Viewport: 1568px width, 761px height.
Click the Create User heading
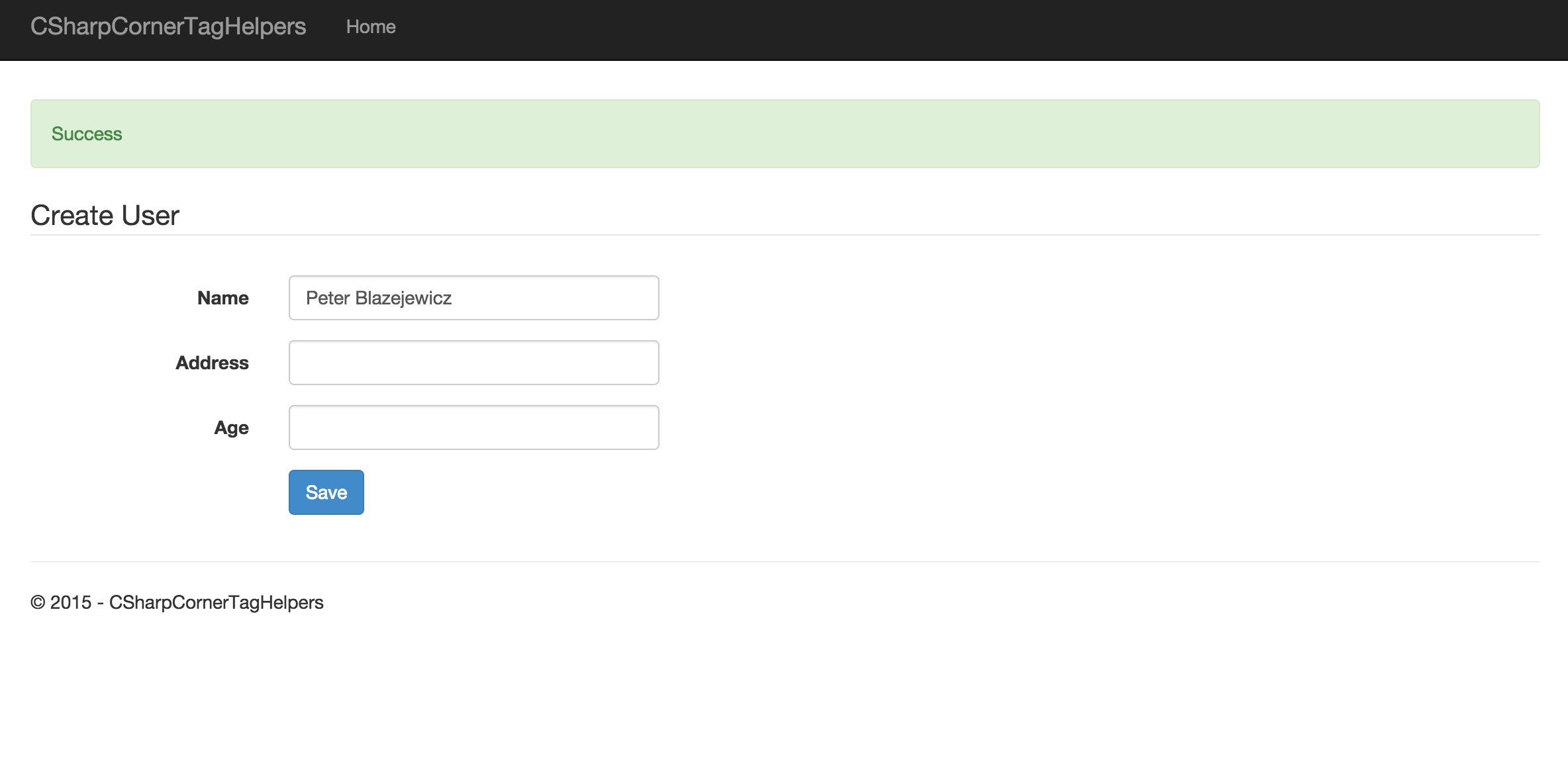105,216
